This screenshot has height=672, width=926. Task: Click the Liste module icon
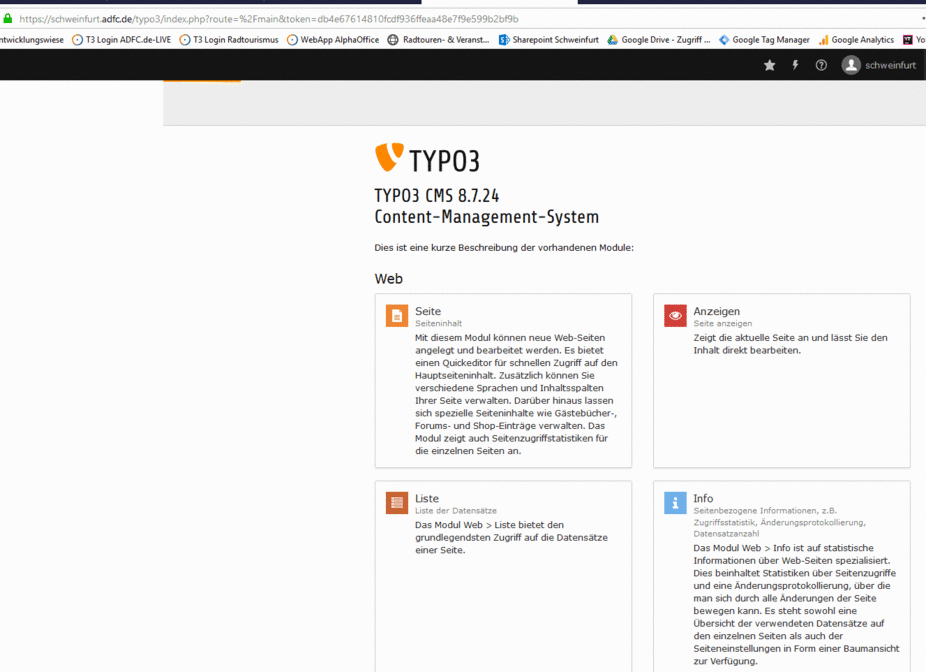click(397, 503)
